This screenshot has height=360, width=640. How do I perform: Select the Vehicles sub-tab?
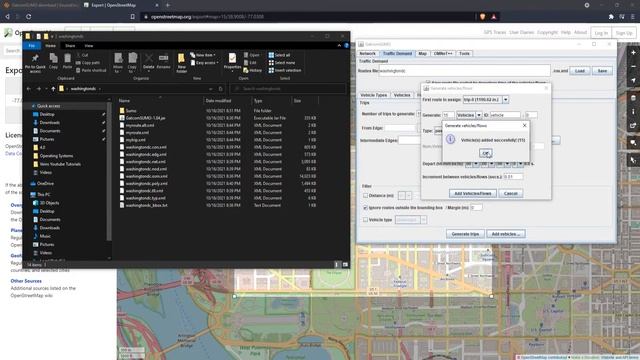(402, 95)
